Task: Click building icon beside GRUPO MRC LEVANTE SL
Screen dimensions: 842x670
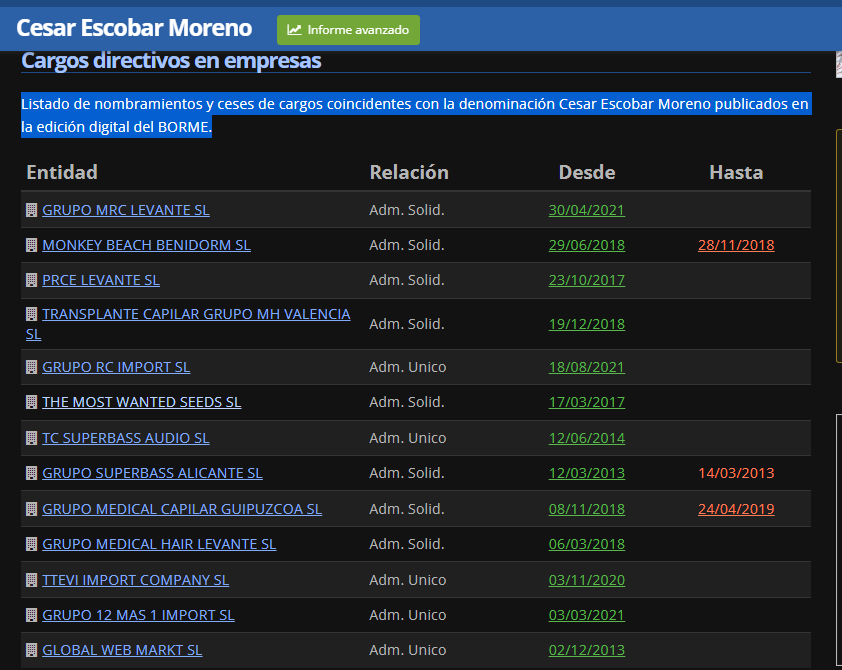Action: (32, 210)
